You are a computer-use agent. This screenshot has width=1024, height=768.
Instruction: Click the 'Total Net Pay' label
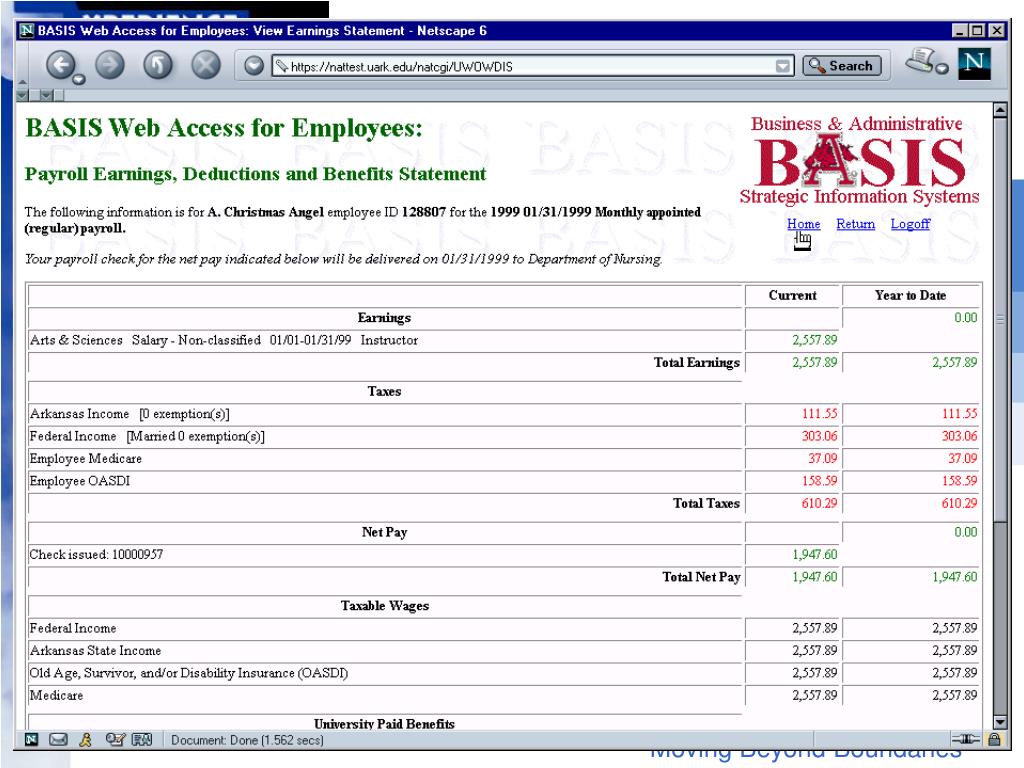[x=701, y=577]
